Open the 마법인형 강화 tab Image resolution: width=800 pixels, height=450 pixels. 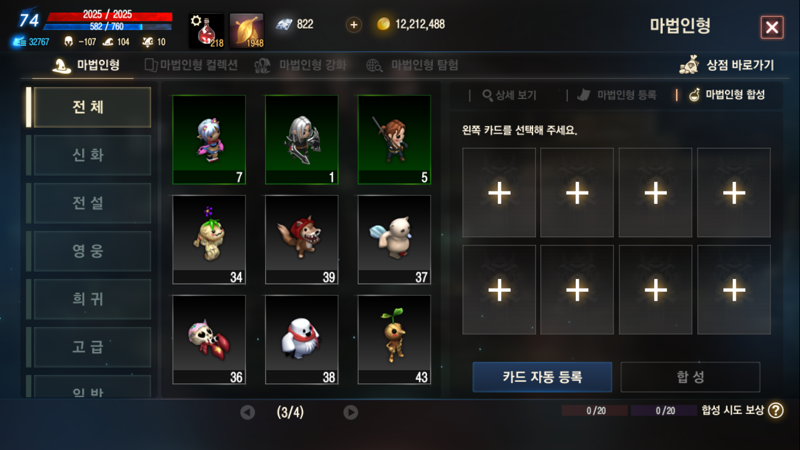(301, 65)
